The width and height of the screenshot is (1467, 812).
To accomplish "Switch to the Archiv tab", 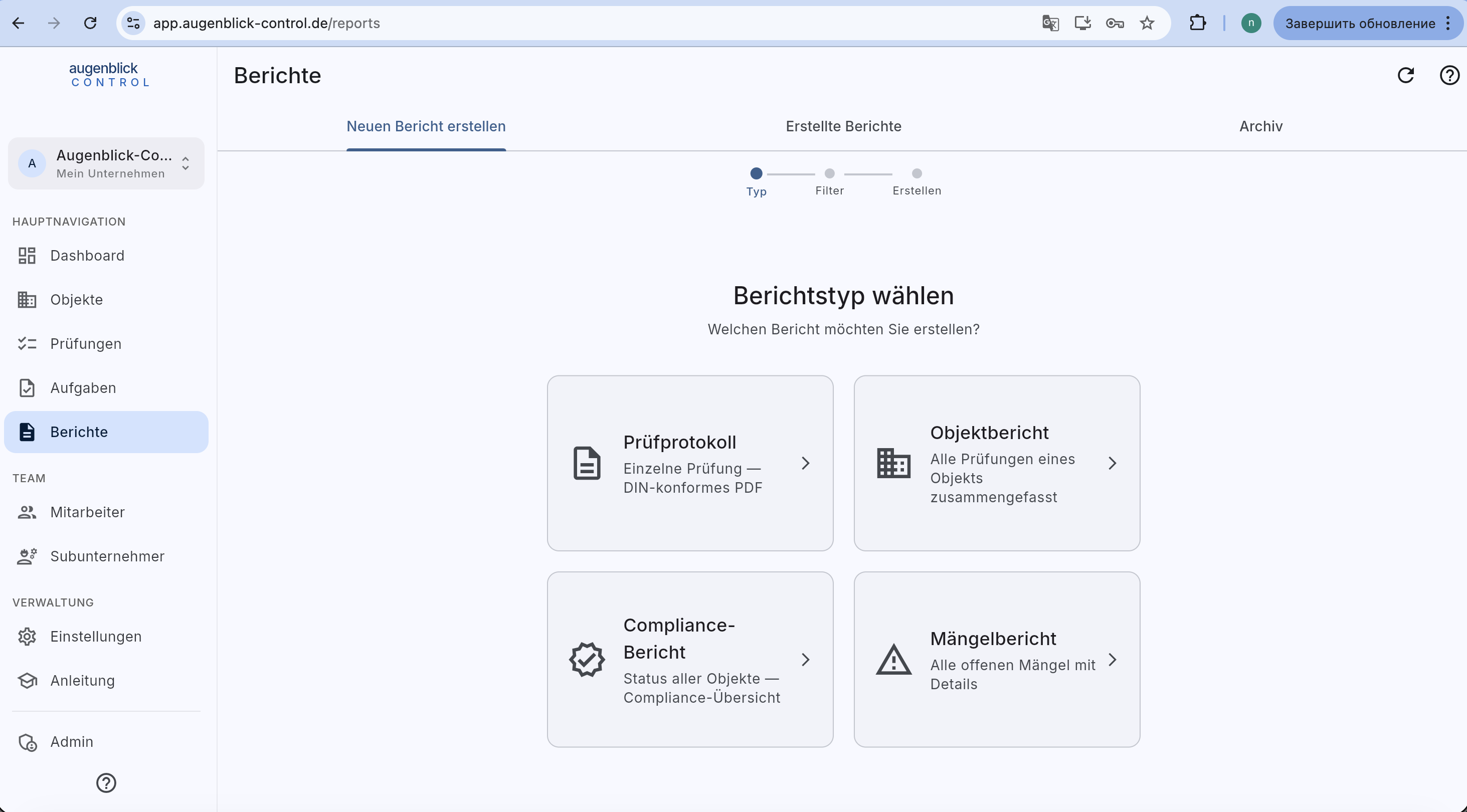I will pos(1261,126).
